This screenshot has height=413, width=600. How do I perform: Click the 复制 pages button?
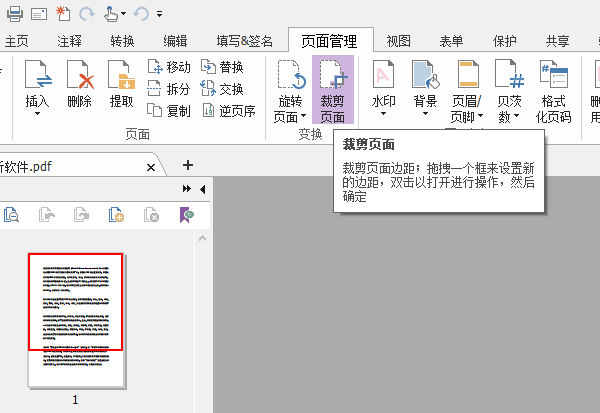pyautogui.click(x=169, y=111)
